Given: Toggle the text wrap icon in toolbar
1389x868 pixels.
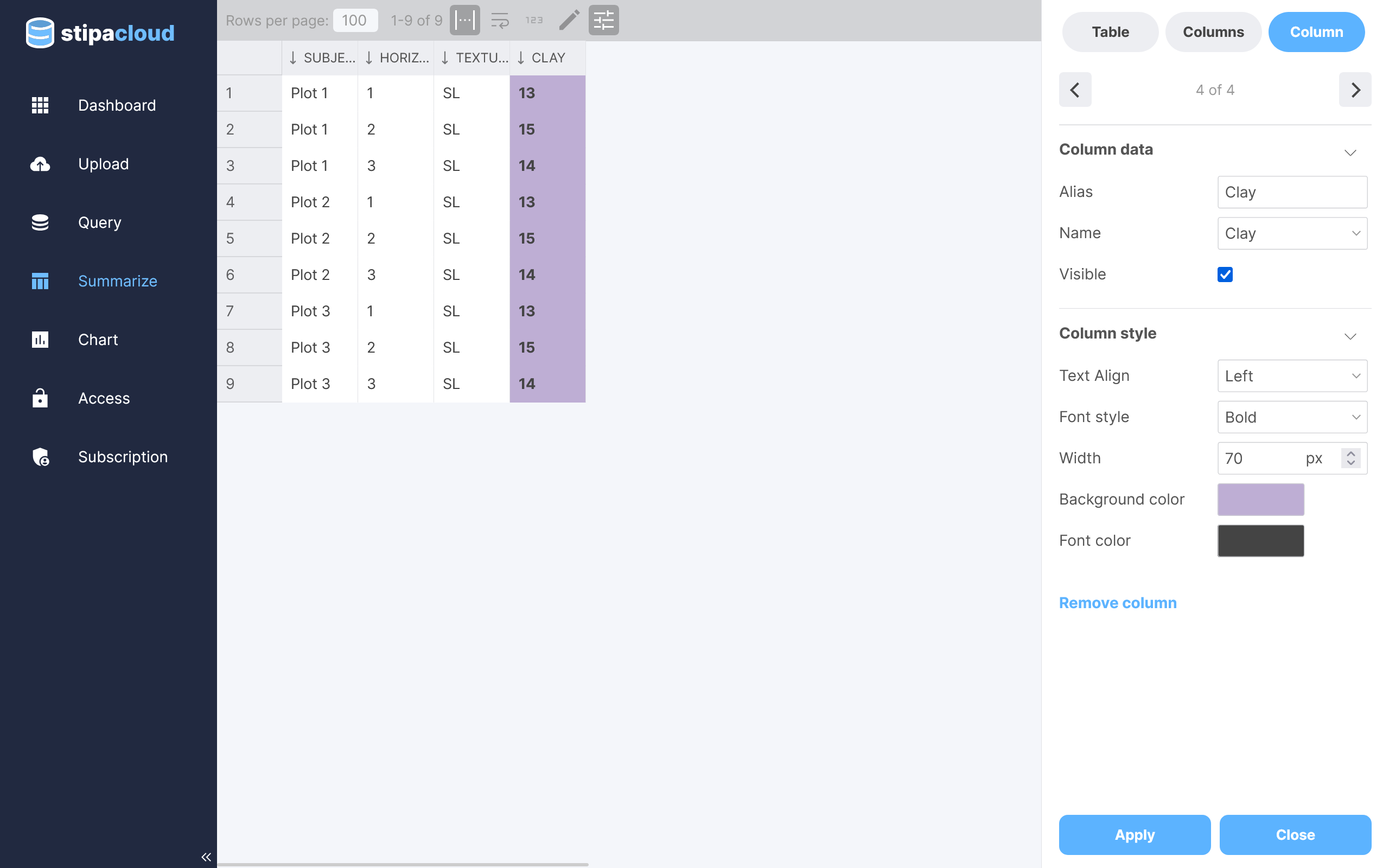Looking at the screenshot, I should tap(499, 21).
